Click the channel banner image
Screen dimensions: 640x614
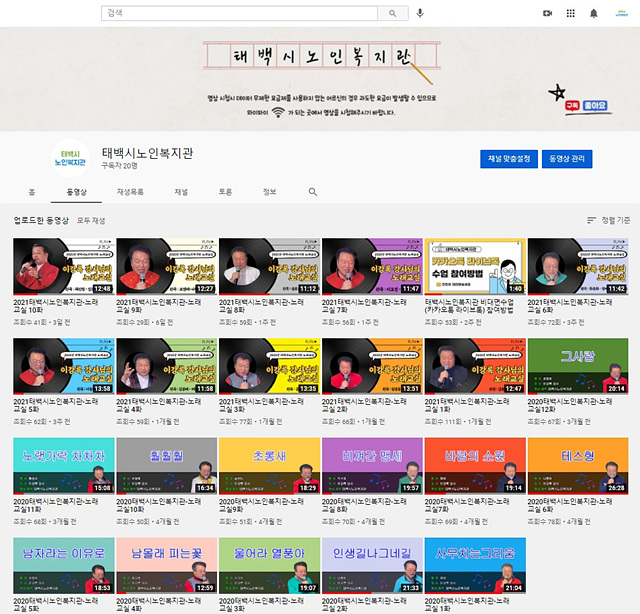pyautogui.click(x=320, y=79)
